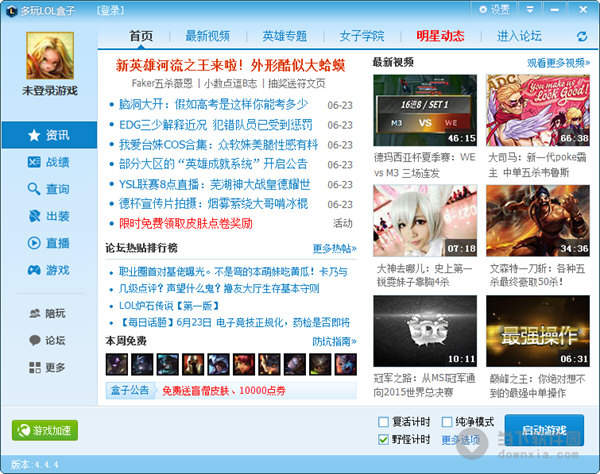Click the 登录 login link in title bar
Viewport: 600px width, 474px height.
110,10
